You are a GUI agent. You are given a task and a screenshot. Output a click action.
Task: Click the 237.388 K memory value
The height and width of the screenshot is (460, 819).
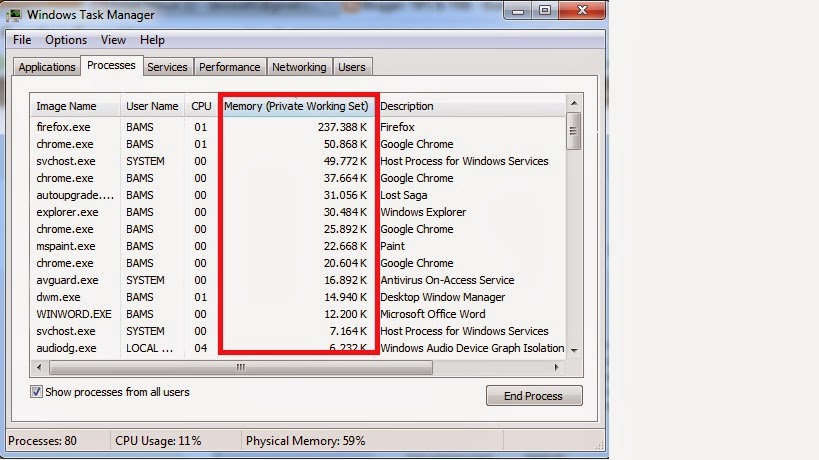(342, 127)
